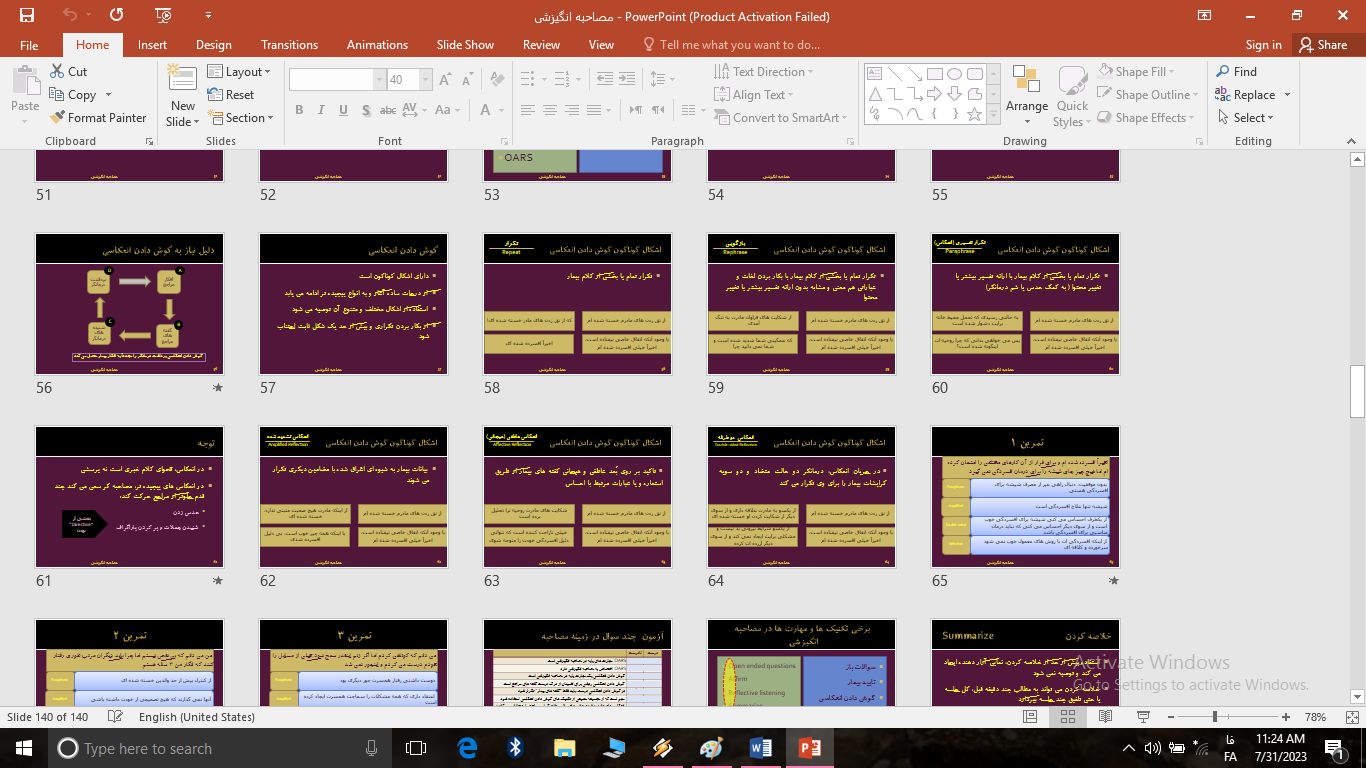
Task: Select slide 58 thumbnail
Action: [x=577, y=304]
